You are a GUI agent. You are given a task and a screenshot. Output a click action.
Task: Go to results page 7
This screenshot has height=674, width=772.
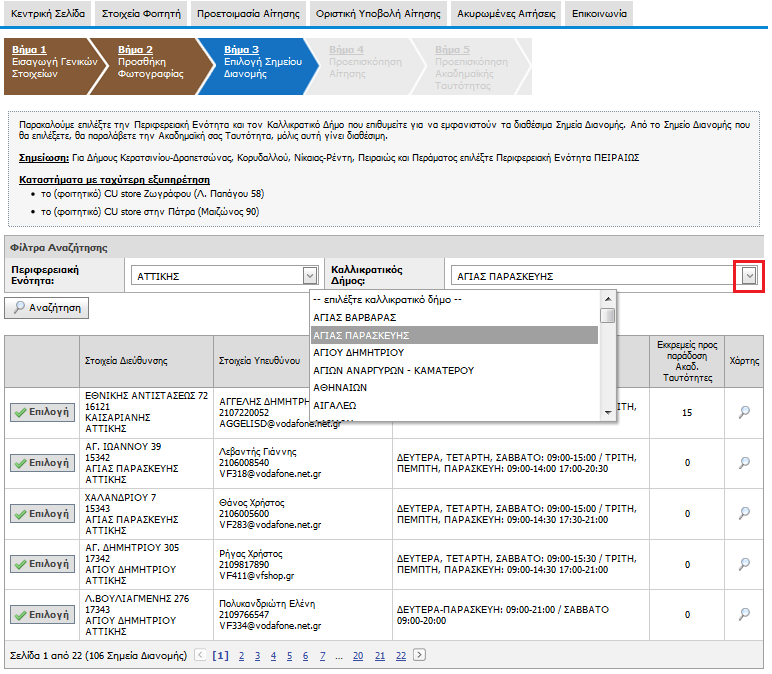(322, 656)
